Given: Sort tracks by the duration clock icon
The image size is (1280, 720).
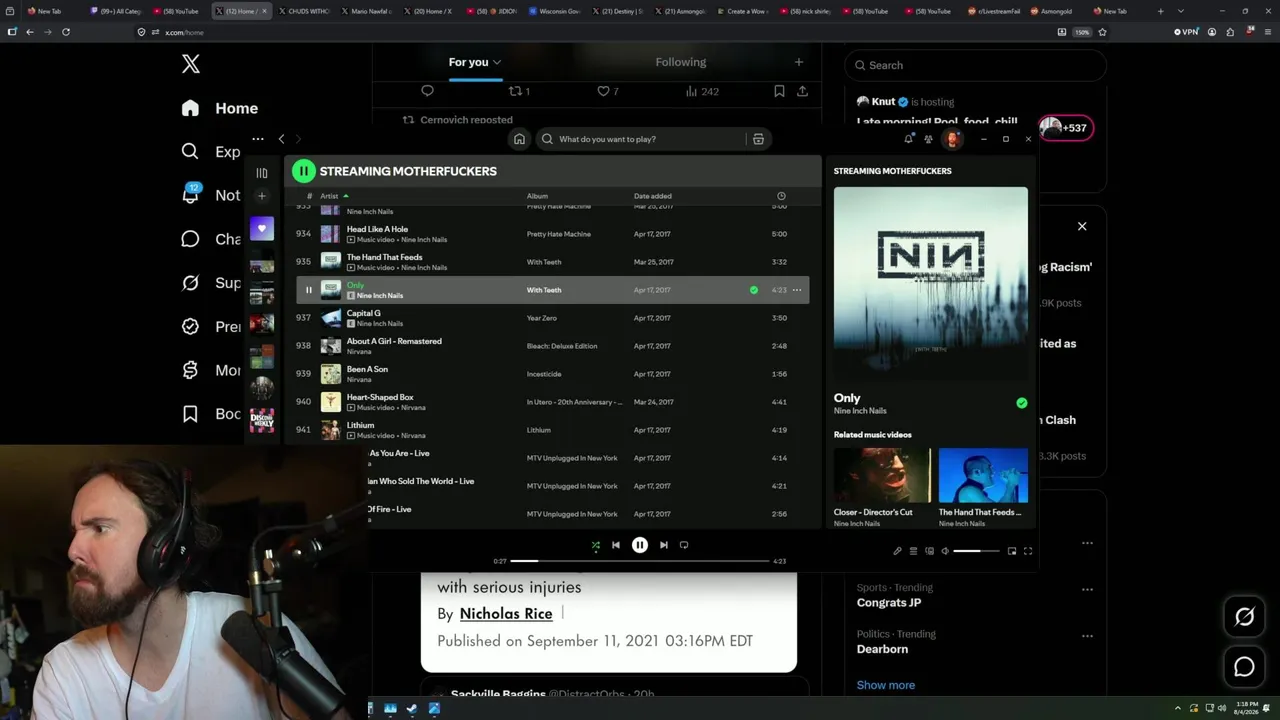Looking at the screenshot, I should pyautogui.click(x=781, y=196).
